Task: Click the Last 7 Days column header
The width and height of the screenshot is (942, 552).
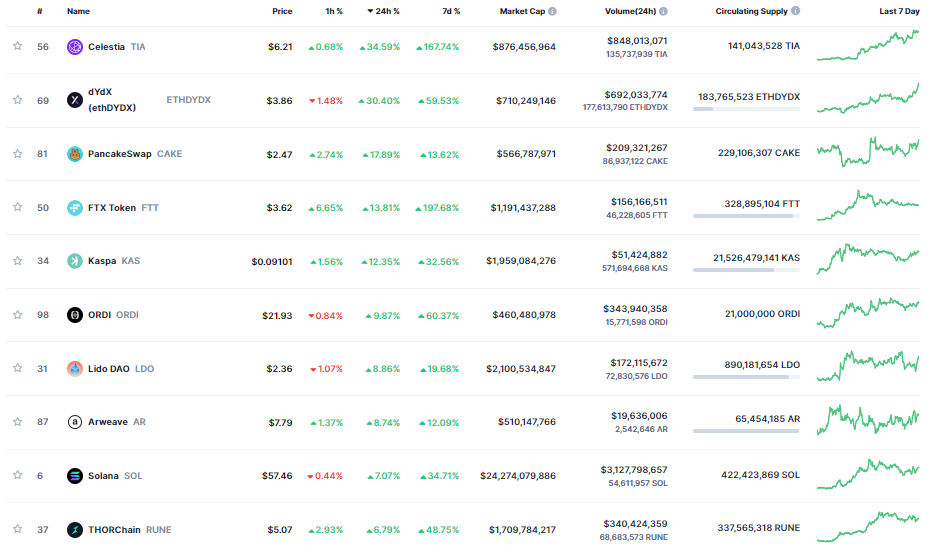Action: (x=899, y=11)
